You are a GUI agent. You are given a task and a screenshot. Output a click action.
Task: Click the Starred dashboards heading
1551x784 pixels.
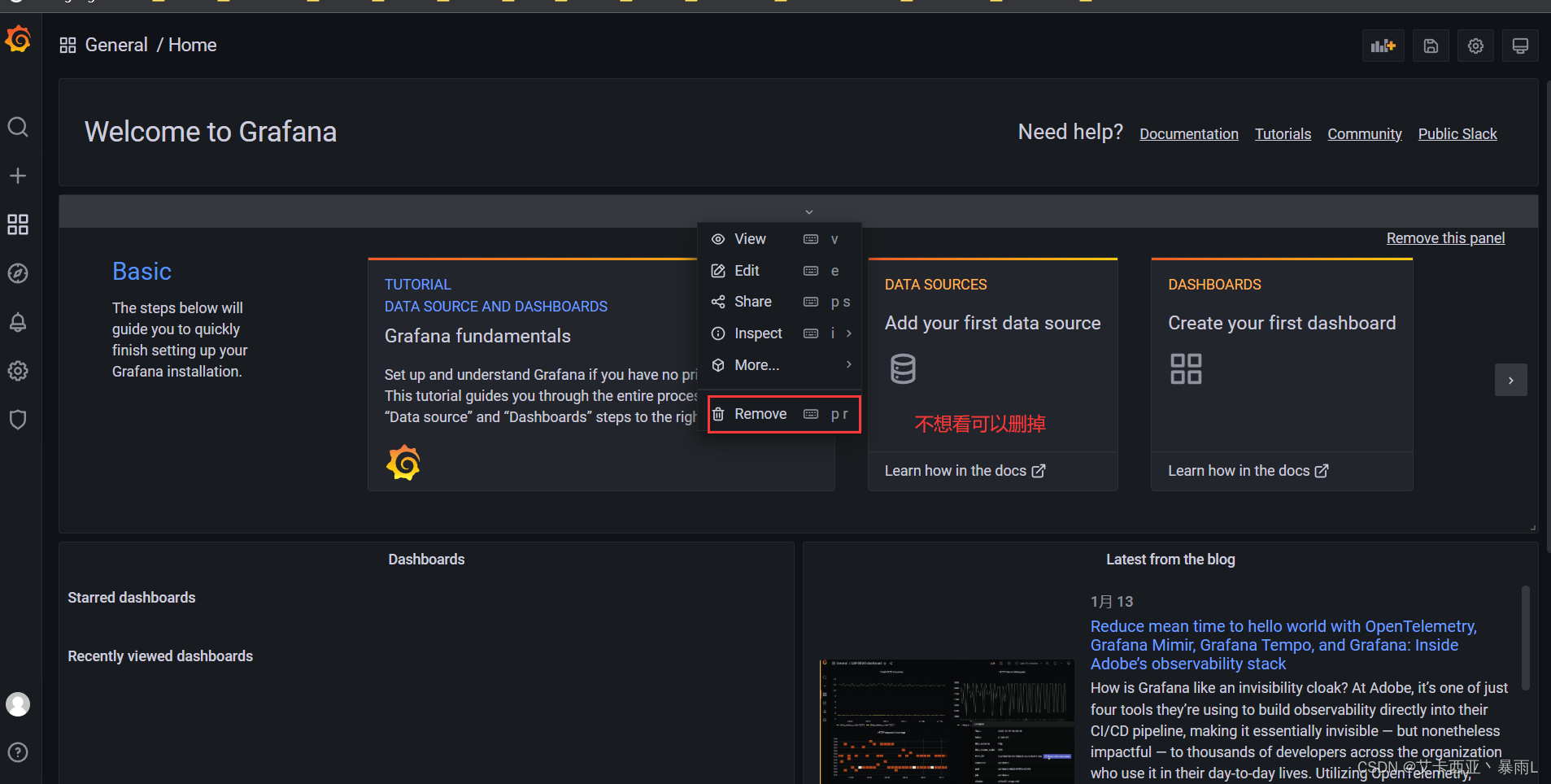(x=132, y=598)
